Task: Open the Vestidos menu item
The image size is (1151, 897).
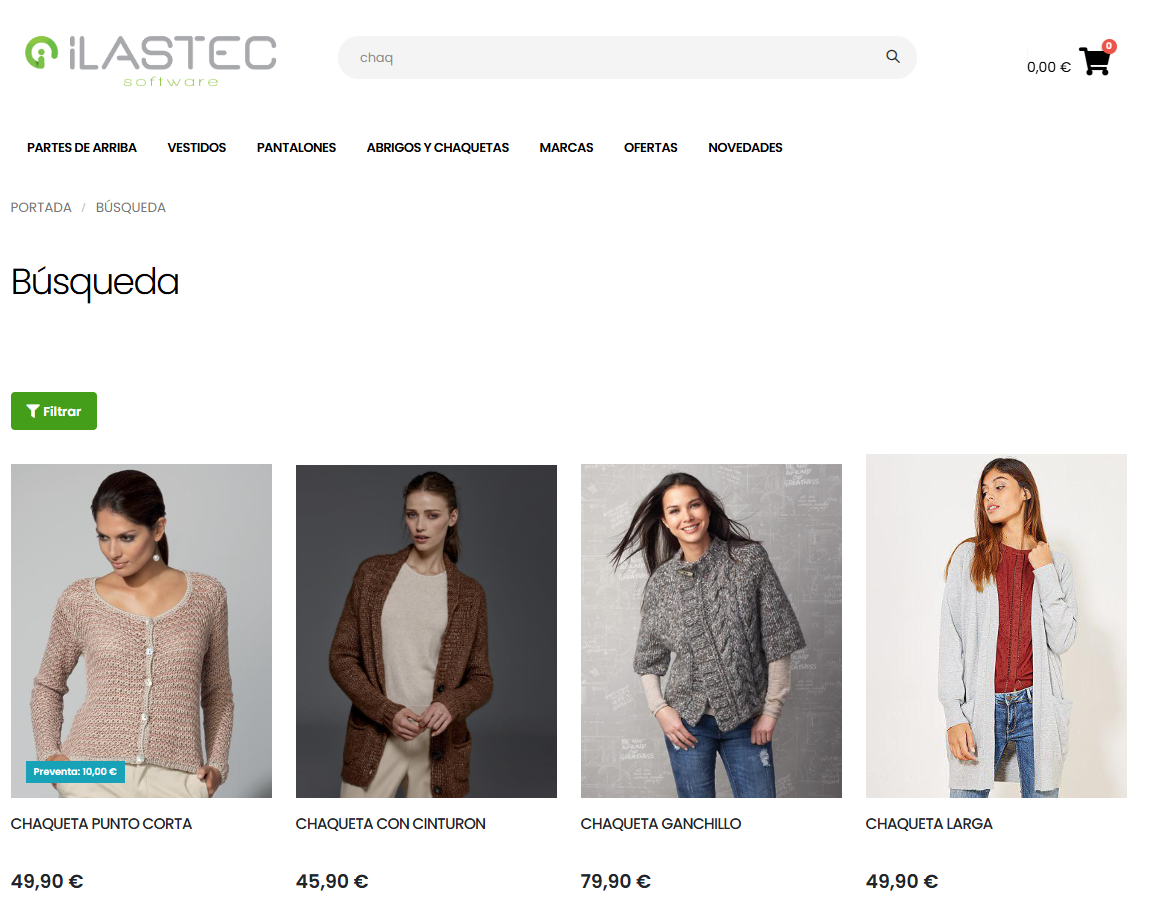Action: [x=197, y=148]
